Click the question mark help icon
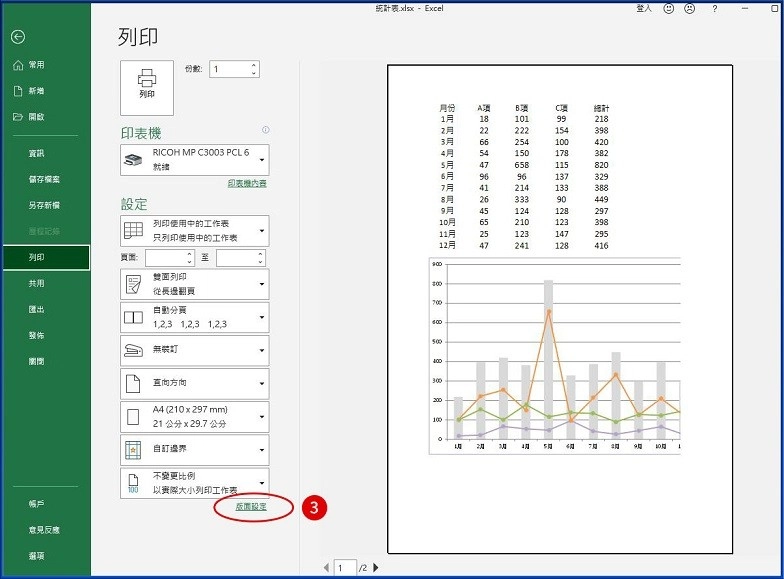The image size is (784, 579). (x=715, y=8)
